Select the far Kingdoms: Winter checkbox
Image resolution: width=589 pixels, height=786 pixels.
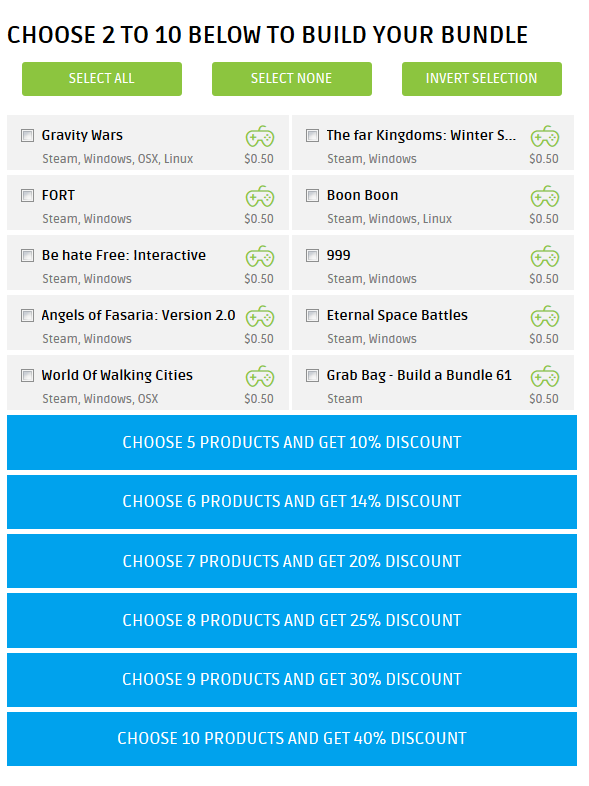(x=312, y=135)
